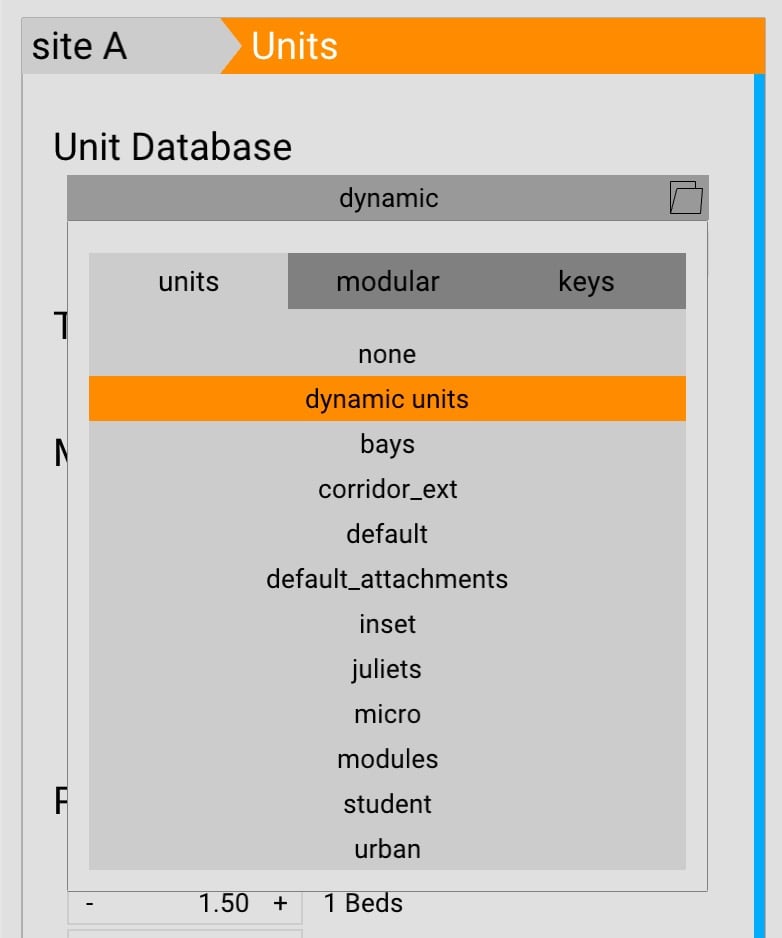Increase the 1.50 value with plus
This screenshot has height=938, width=782.
pyautogui.click(x=280, y=904)
